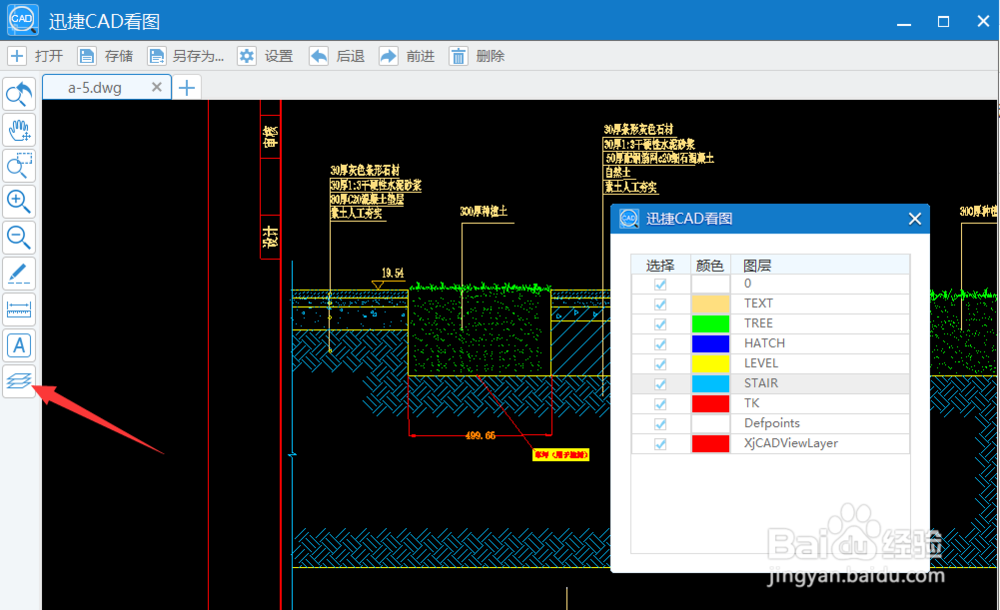
Task: Click the 499.65 dimension in drawing
Action: click(x=480, y=436)
